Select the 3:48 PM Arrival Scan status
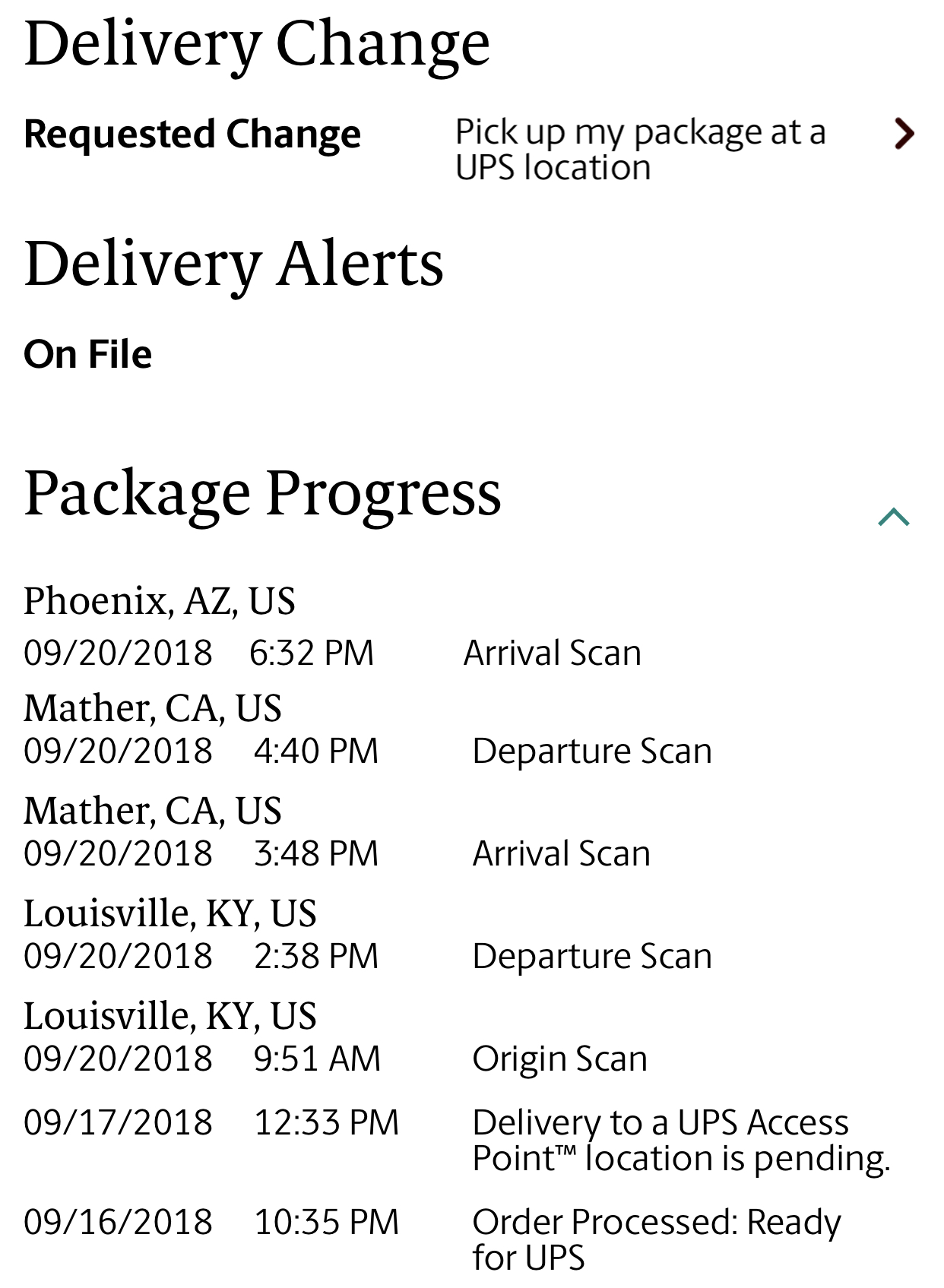The width and height of the screenshot is (944, 1288). pos(561,854)
